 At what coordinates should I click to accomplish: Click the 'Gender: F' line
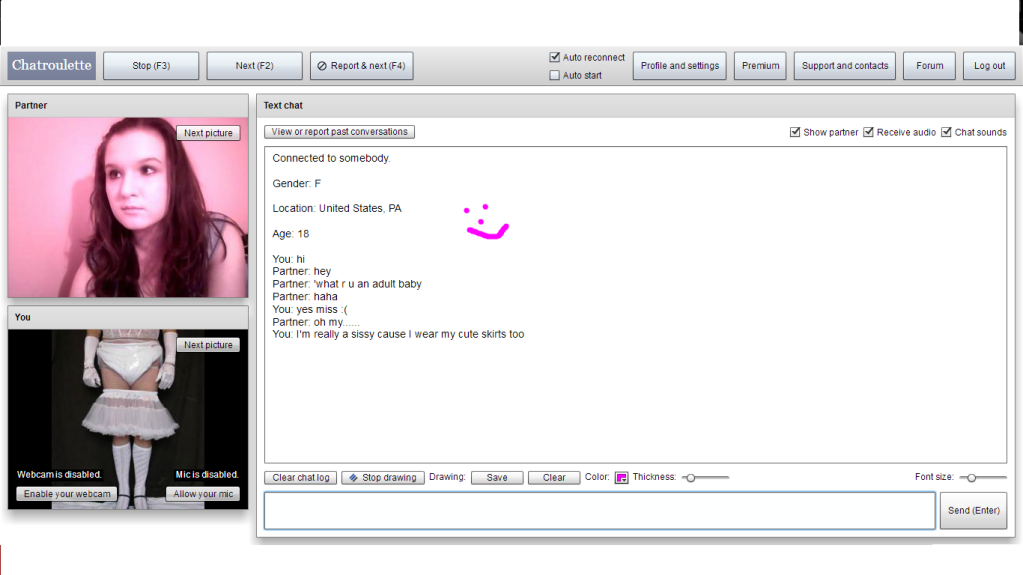click(296, 183)
